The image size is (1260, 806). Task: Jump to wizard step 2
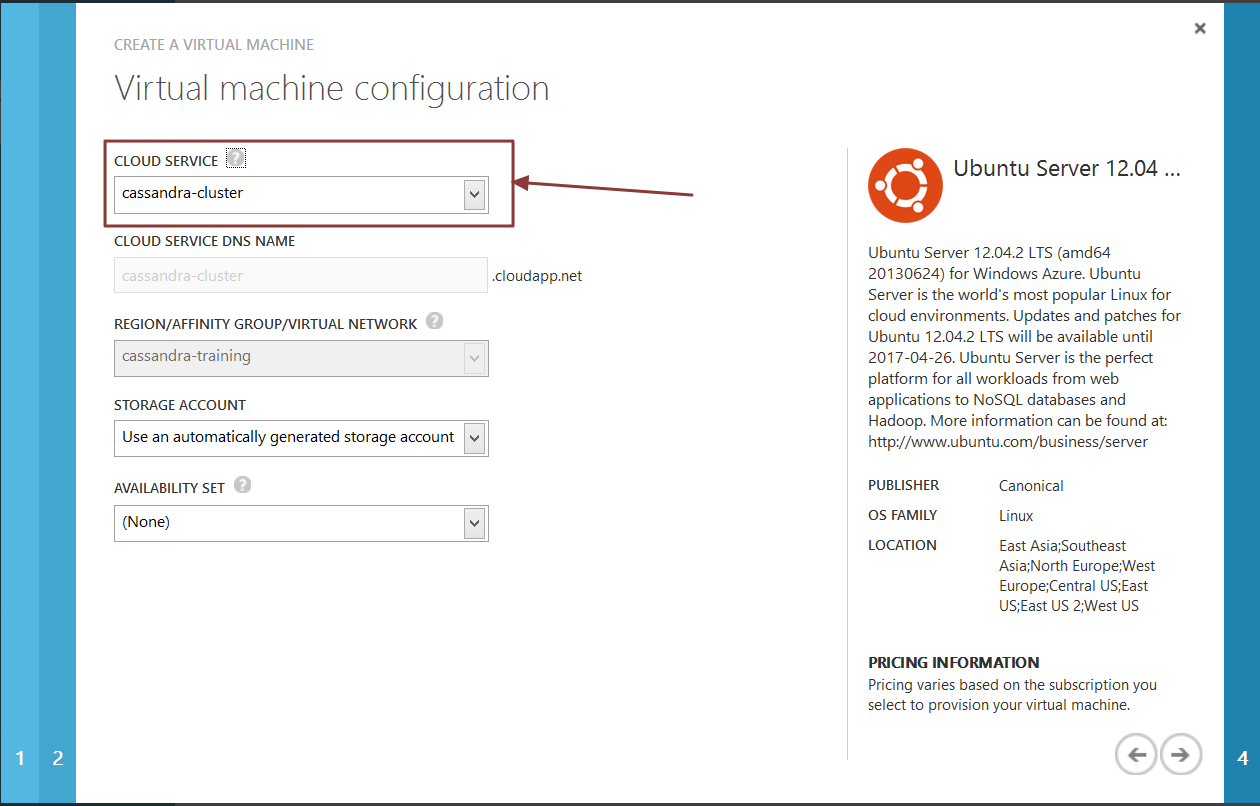pos(58,758)
